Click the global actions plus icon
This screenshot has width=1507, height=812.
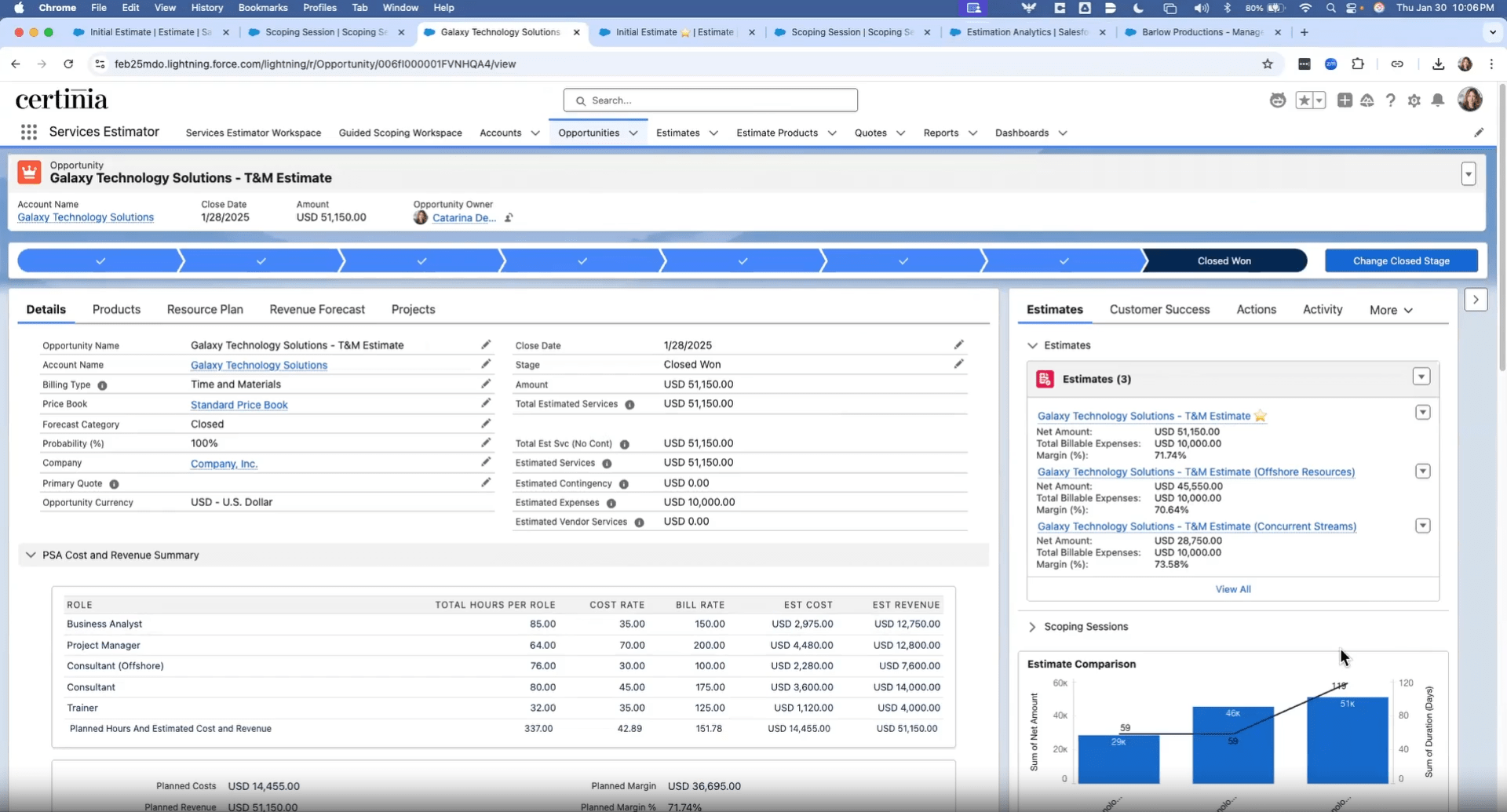click(x=1345, y=100)
